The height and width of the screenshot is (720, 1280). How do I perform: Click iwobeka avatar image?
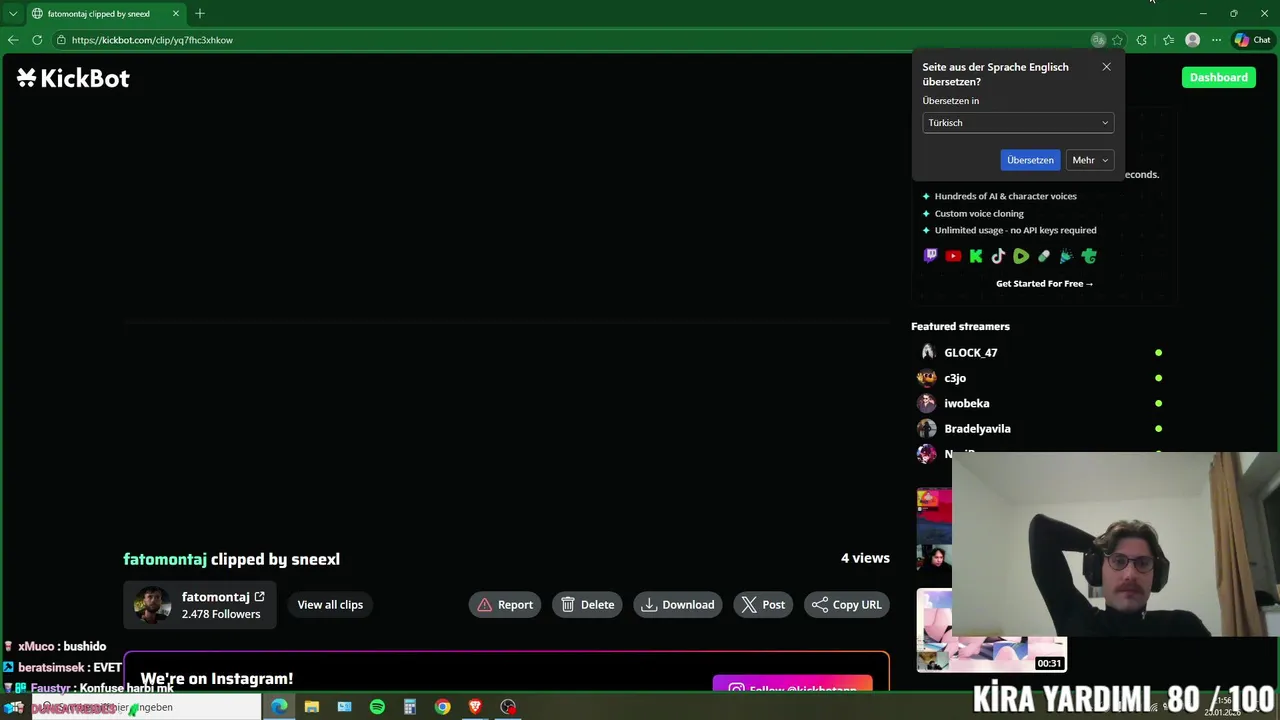click(927, 403)
